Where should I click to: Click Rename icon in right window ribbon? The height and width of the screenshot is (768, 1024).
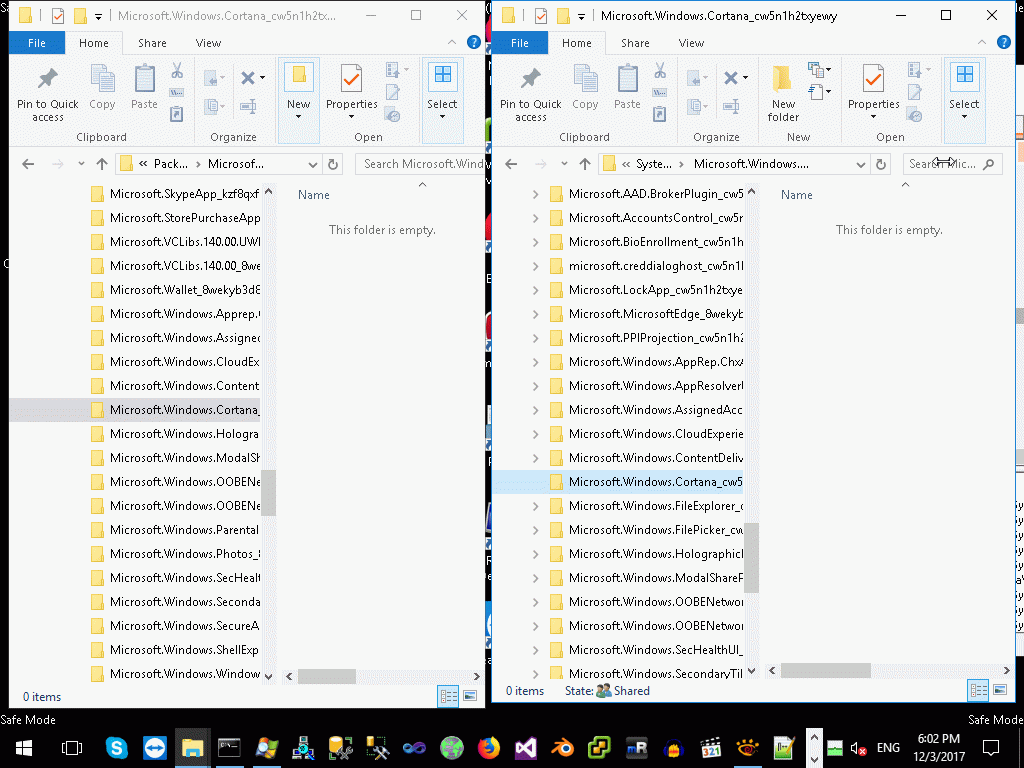tap(731, 105)
